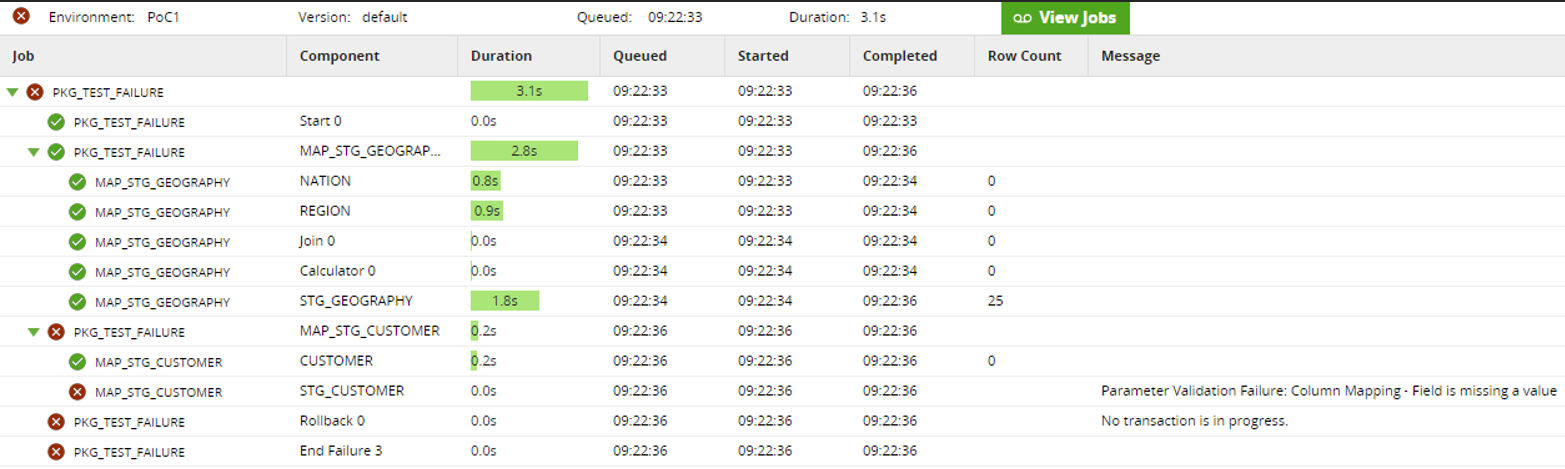Click the red failure icon beside Environment

pos(20,17)
